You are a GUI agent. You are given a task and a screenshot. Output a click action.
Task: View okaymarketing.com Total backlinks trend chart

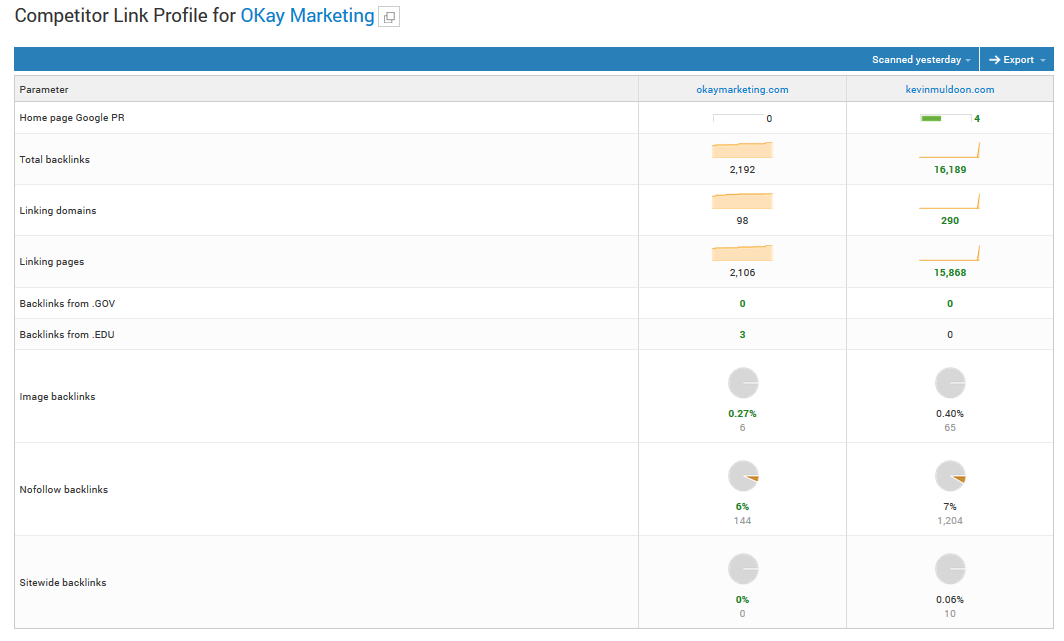point(742,150)
